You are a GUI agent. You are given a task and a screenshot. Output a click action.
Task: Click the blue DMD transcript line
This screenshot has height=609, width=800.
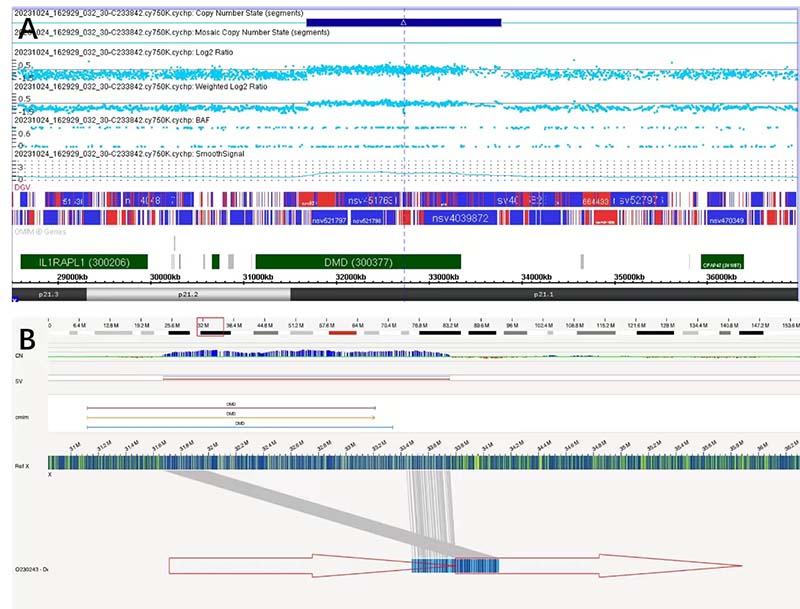tap(240, 427)
